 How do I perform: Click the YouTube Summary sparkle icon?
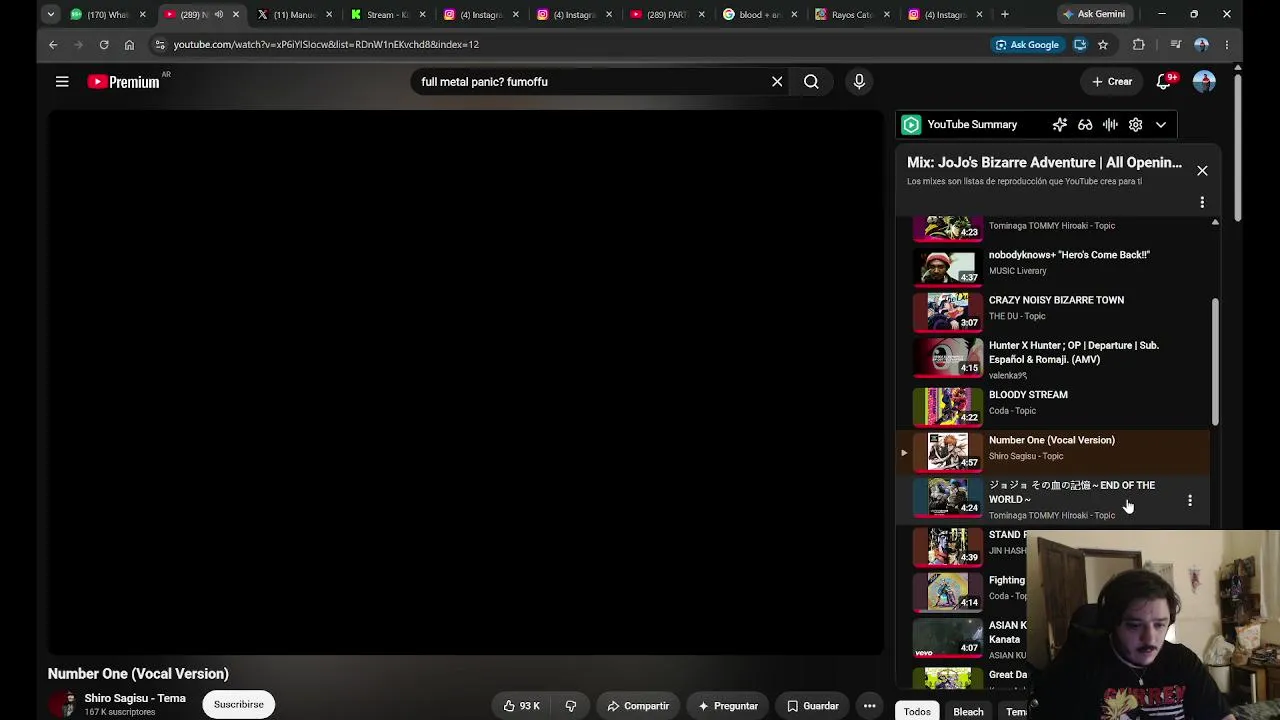1060,125
